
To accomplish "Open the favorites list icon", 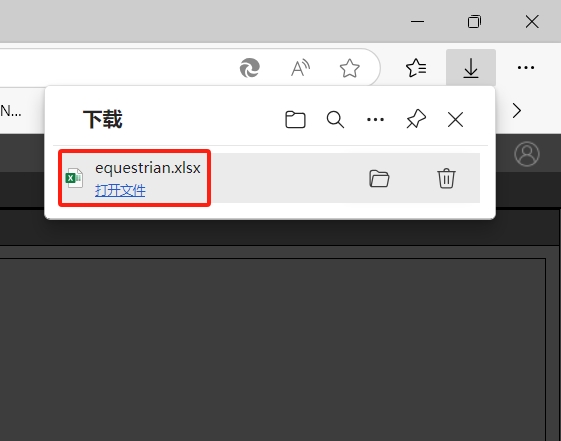I will 416,68.
